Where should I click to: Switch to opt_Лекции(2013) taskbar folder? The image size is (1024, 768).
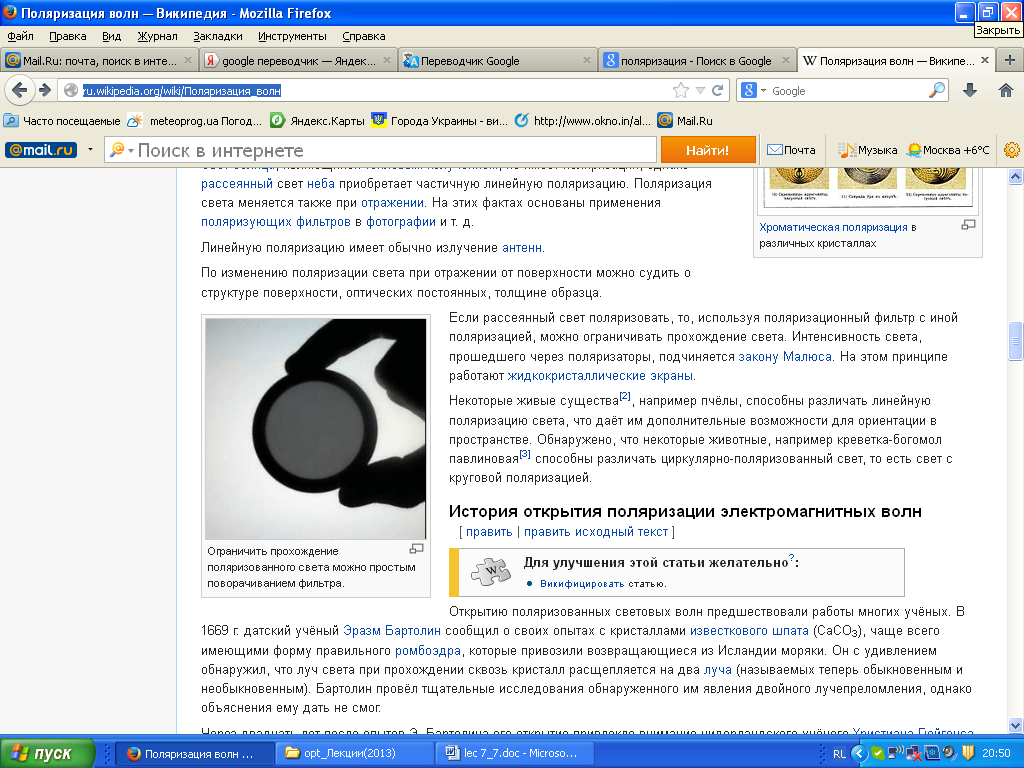pyautogui.click(x=354, y=754)
